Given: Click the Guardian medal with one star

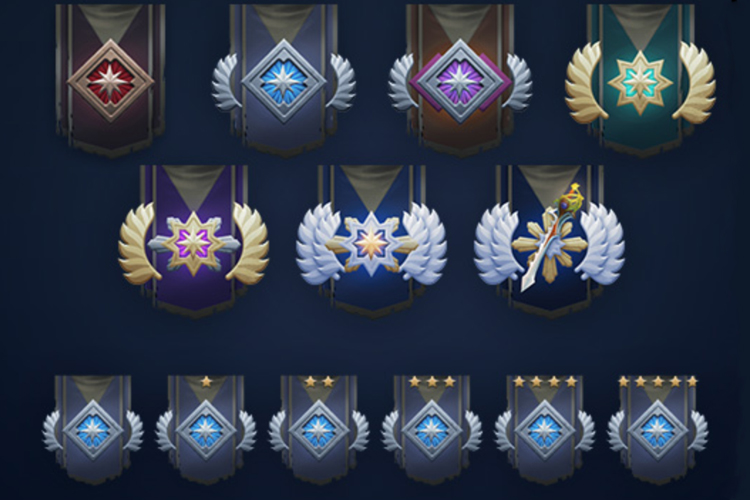Looking at the screenshot, I should (206, 430).
